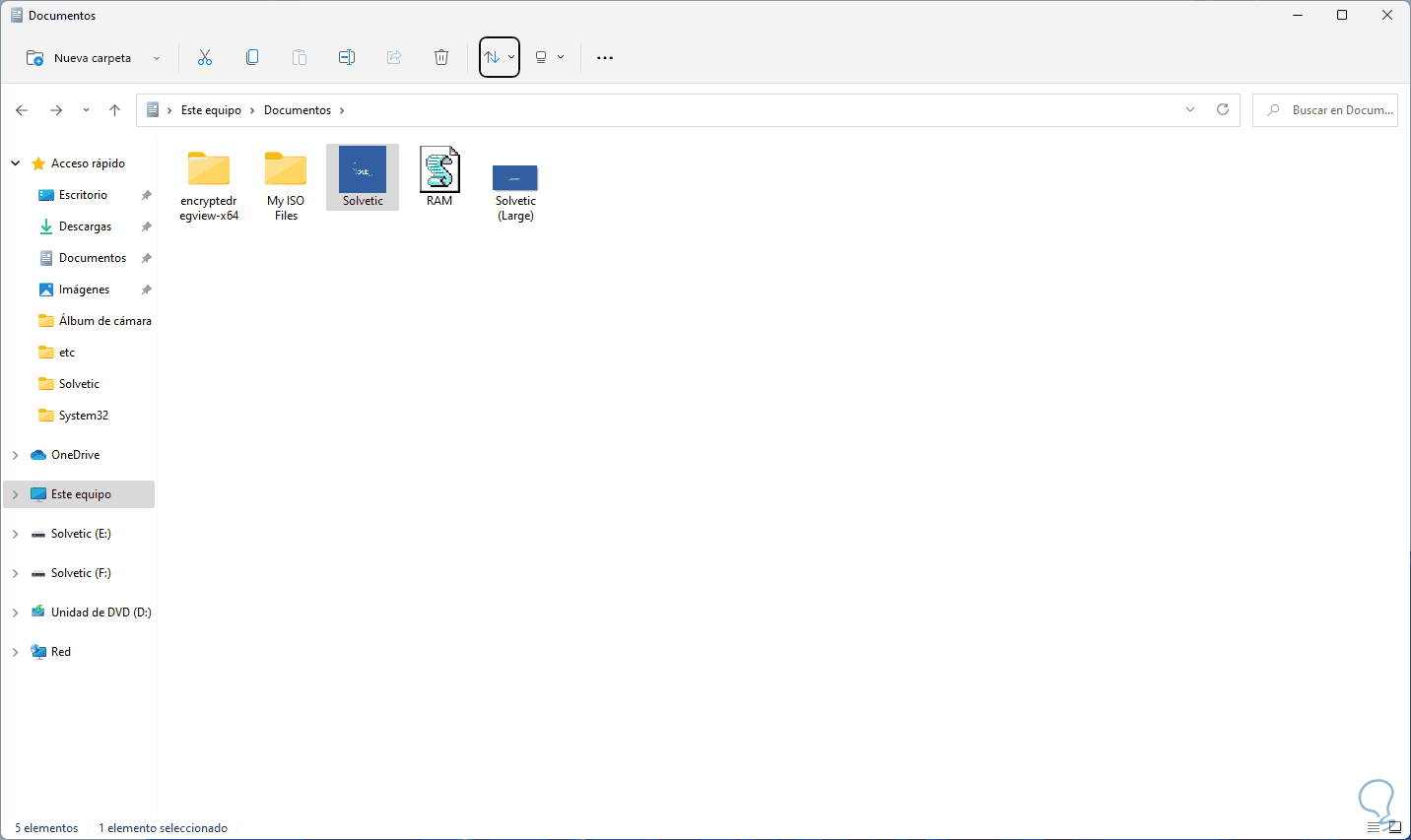Click the Red network icon
1411x840 pixels.
pyautogui.click(x=38, y=652)
